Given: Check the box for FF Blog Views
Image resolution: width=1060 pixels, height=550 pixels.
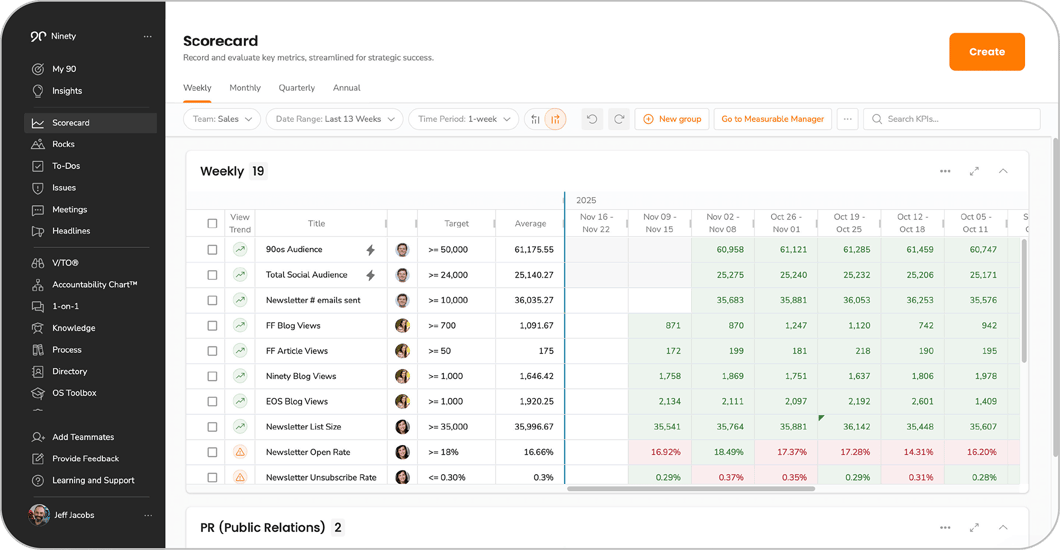Looking at the screenshot, I should point(212,326).
